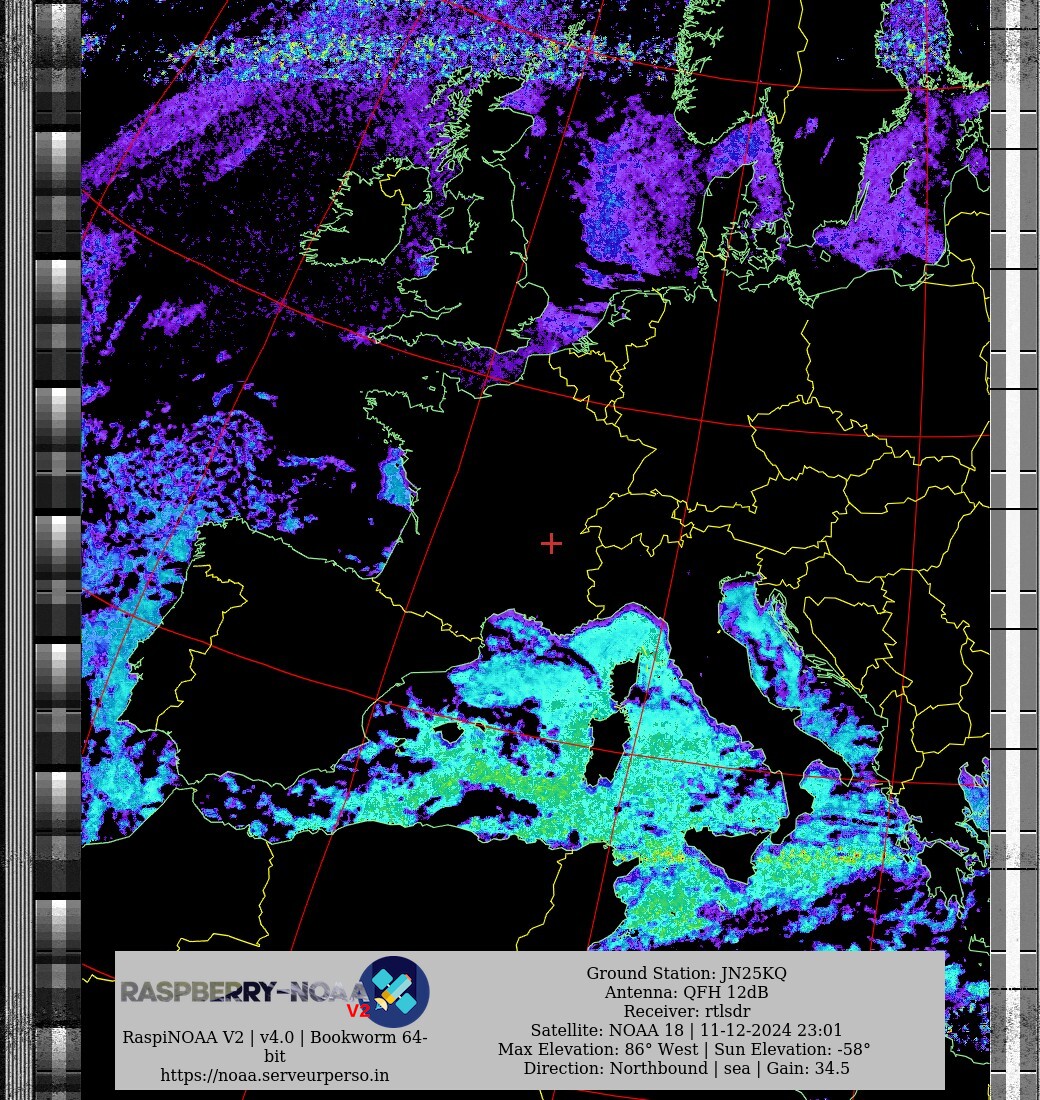The image size is (1040, 1100).
Task: Click the Satellite NOAA 18 timestamp line
Action: (x=686, y=1030)
